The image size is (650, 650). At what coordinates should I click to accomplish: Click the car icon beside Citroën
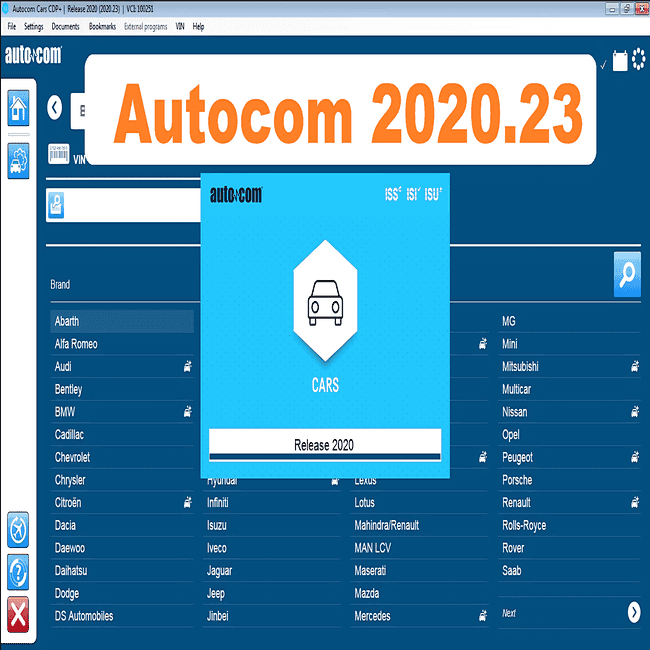[188, 502]
